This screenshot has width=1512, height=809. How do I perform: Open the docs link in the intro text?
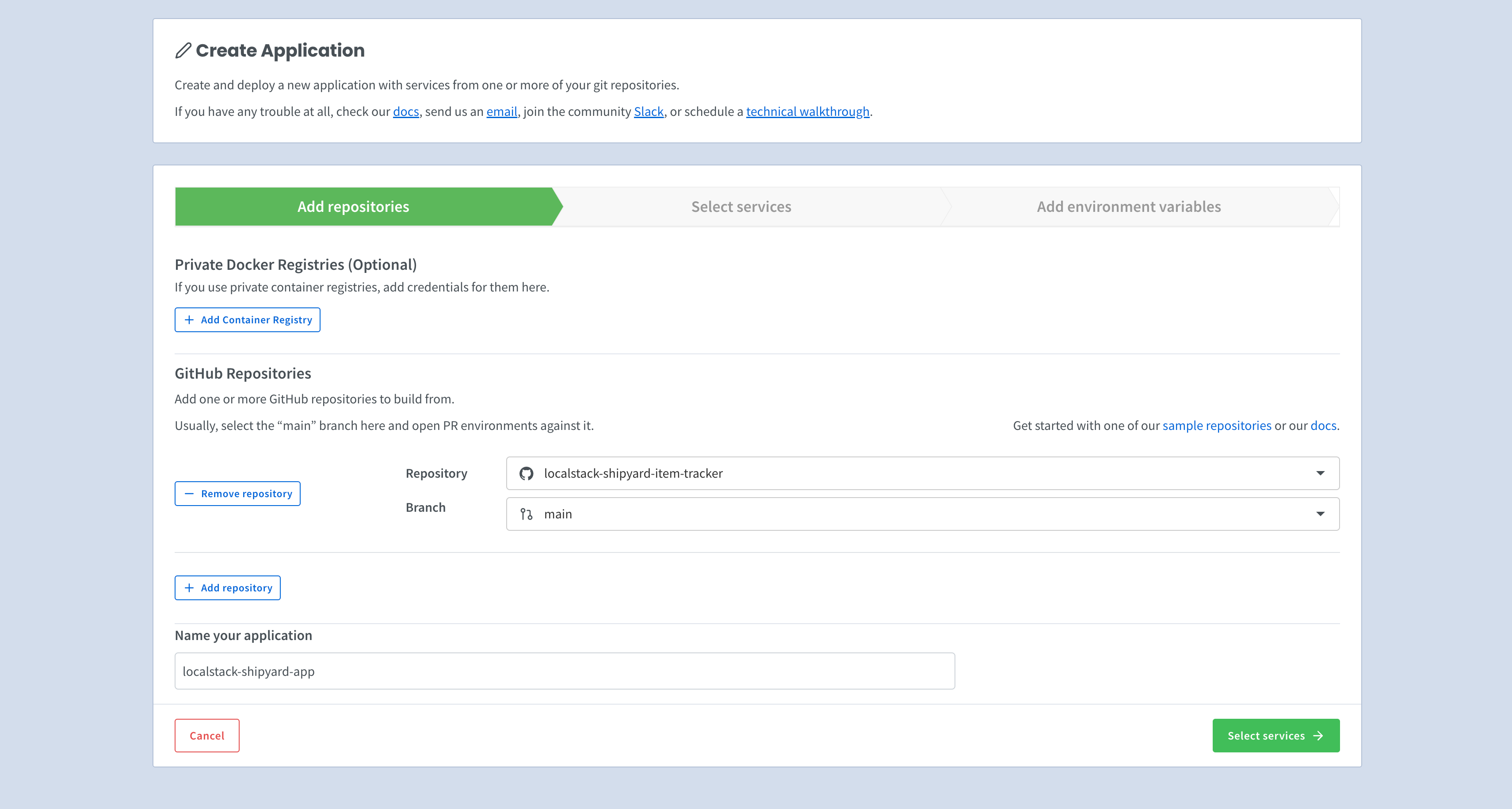click(x=405, y=111)
